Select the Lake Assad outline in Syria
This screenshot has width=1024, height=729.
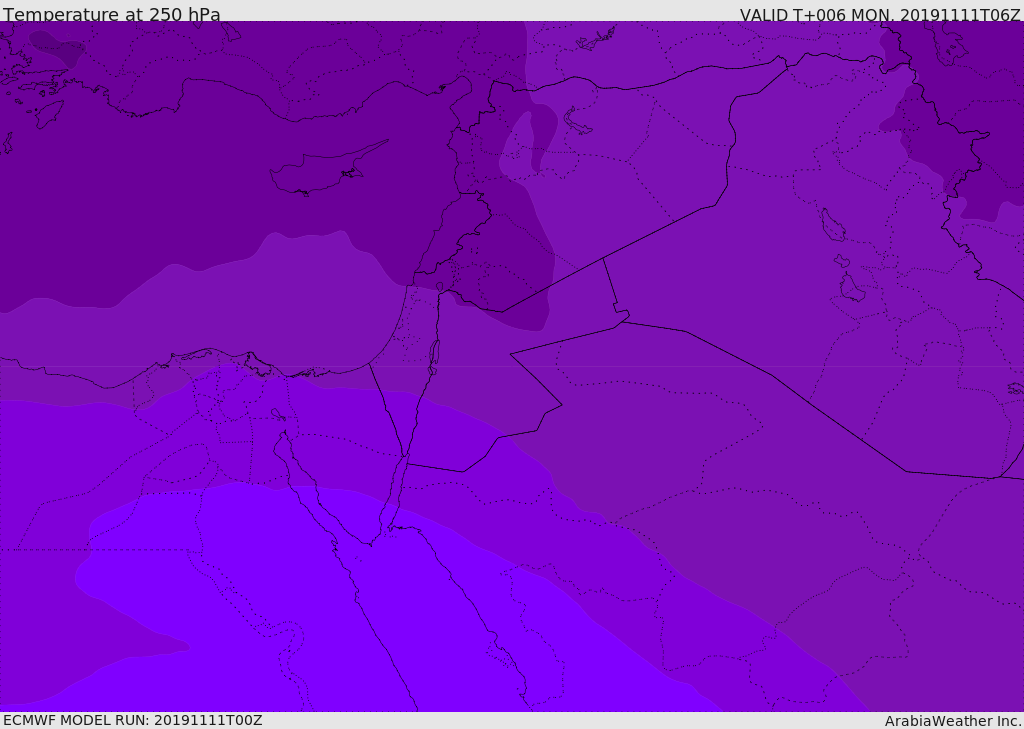(x=578, y=121)
